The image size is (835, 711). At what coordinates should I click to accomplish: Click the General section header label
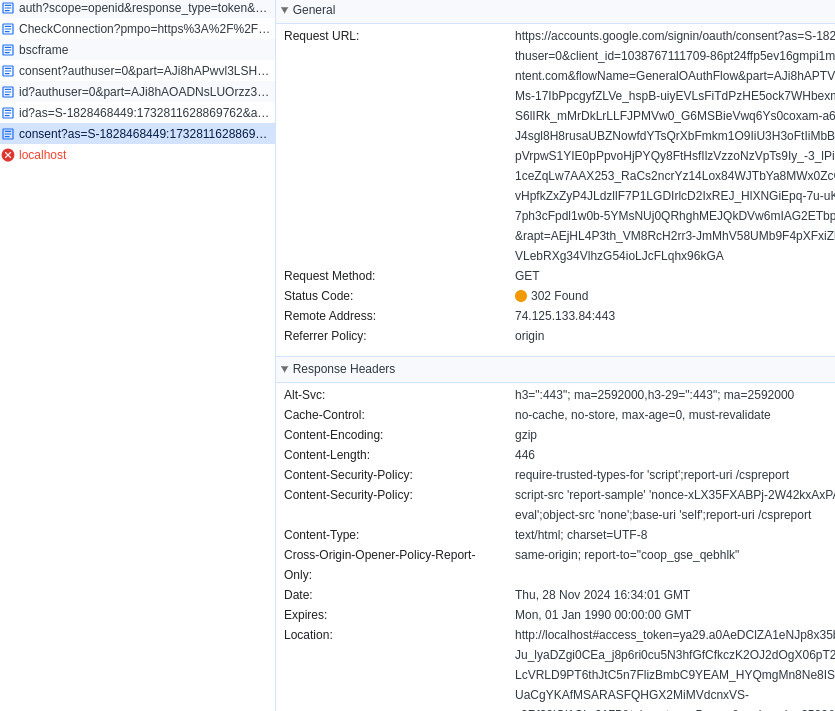314,10
